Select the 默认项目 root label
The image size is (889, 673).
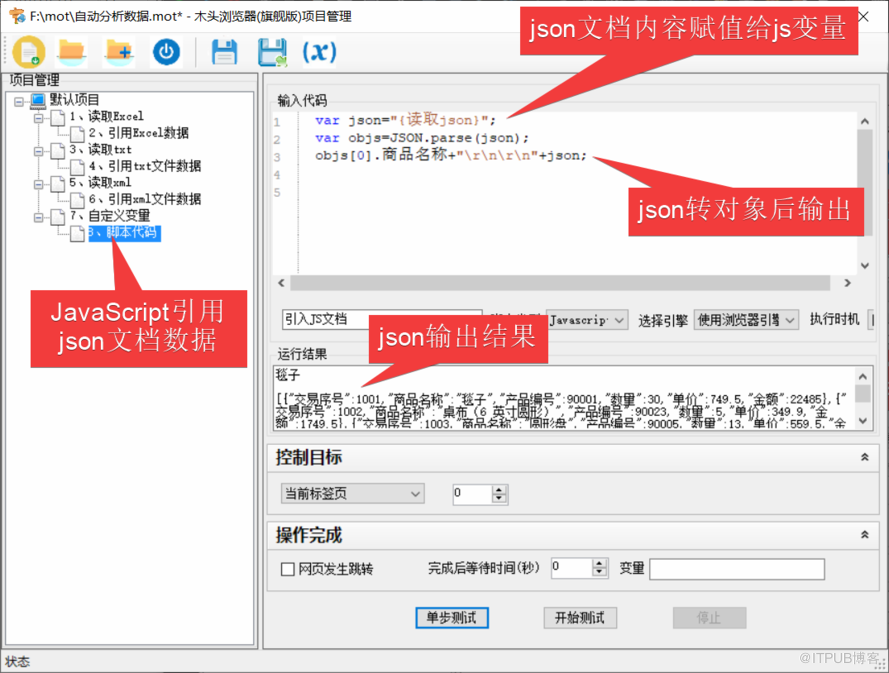pyautogui.click(x=74, y=100)
